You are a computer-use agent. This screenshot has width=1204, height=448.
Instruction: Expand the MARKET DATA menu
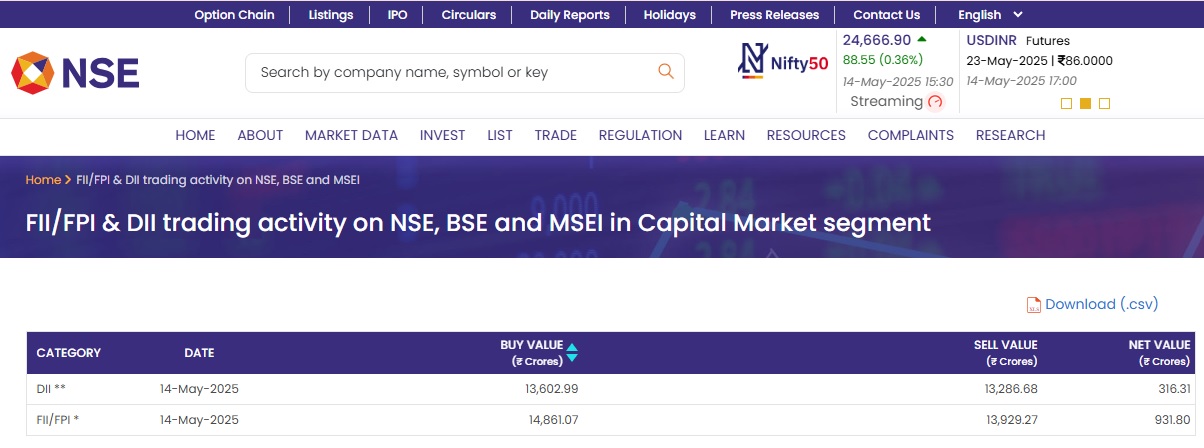(x=351, y=135)
